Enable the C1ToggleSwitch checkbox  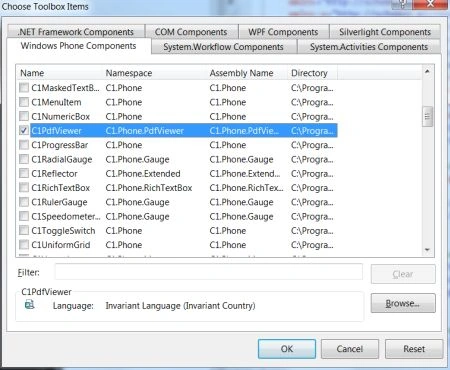[24, 230]
